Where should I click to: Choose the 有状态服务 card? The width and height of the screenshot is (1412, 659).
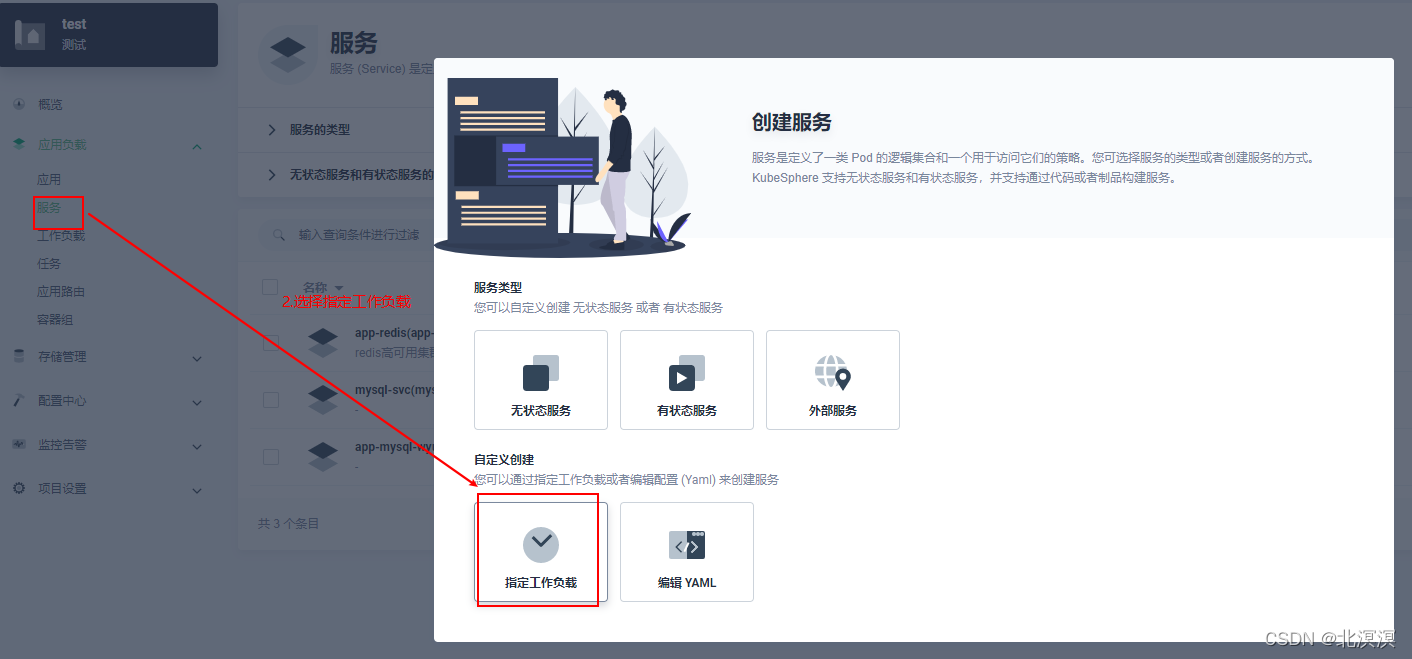(x=687, y=380)
